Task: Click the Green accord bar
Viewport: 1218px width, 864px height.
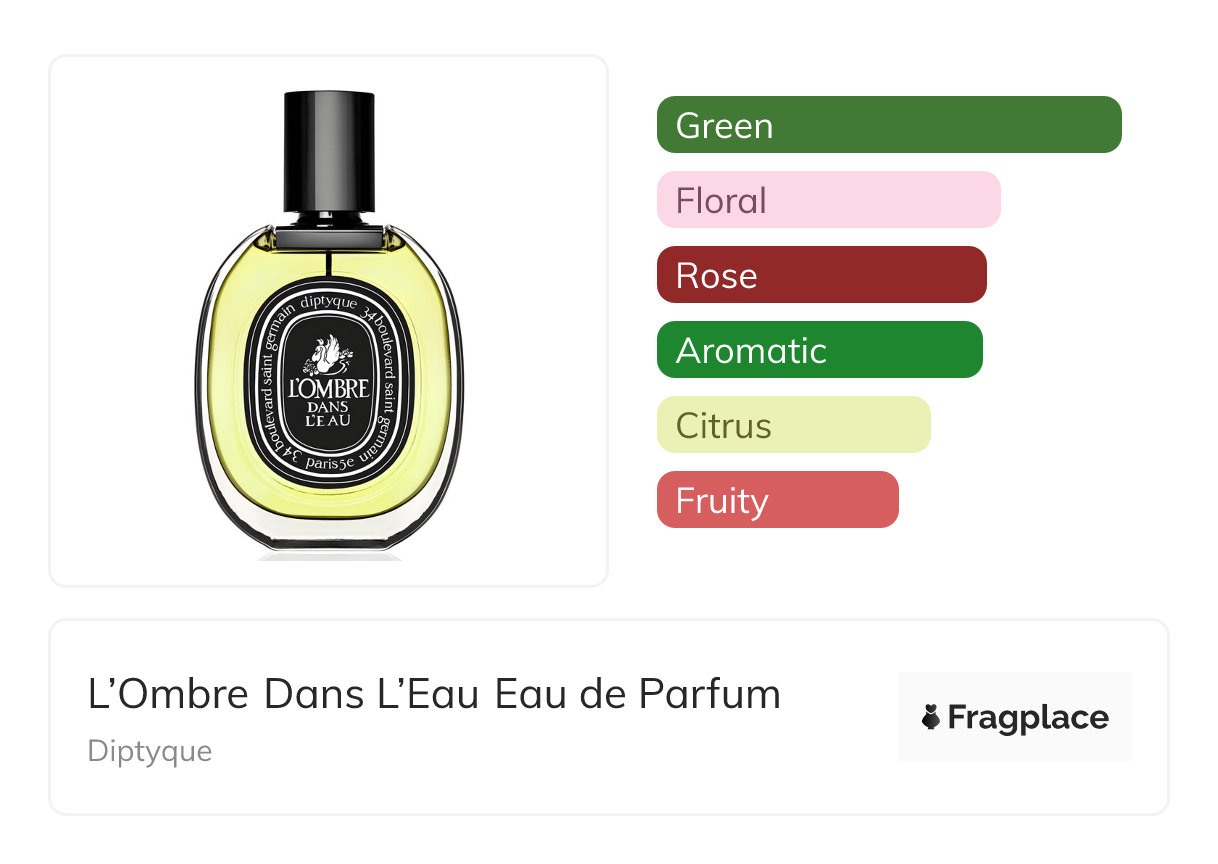Action: pos(889,125)
